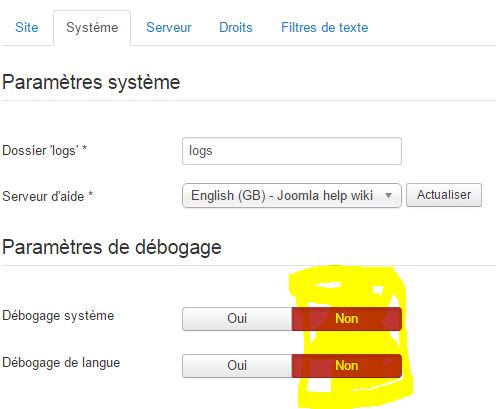
Task: Select the Système tab
Action: point(92,28)
